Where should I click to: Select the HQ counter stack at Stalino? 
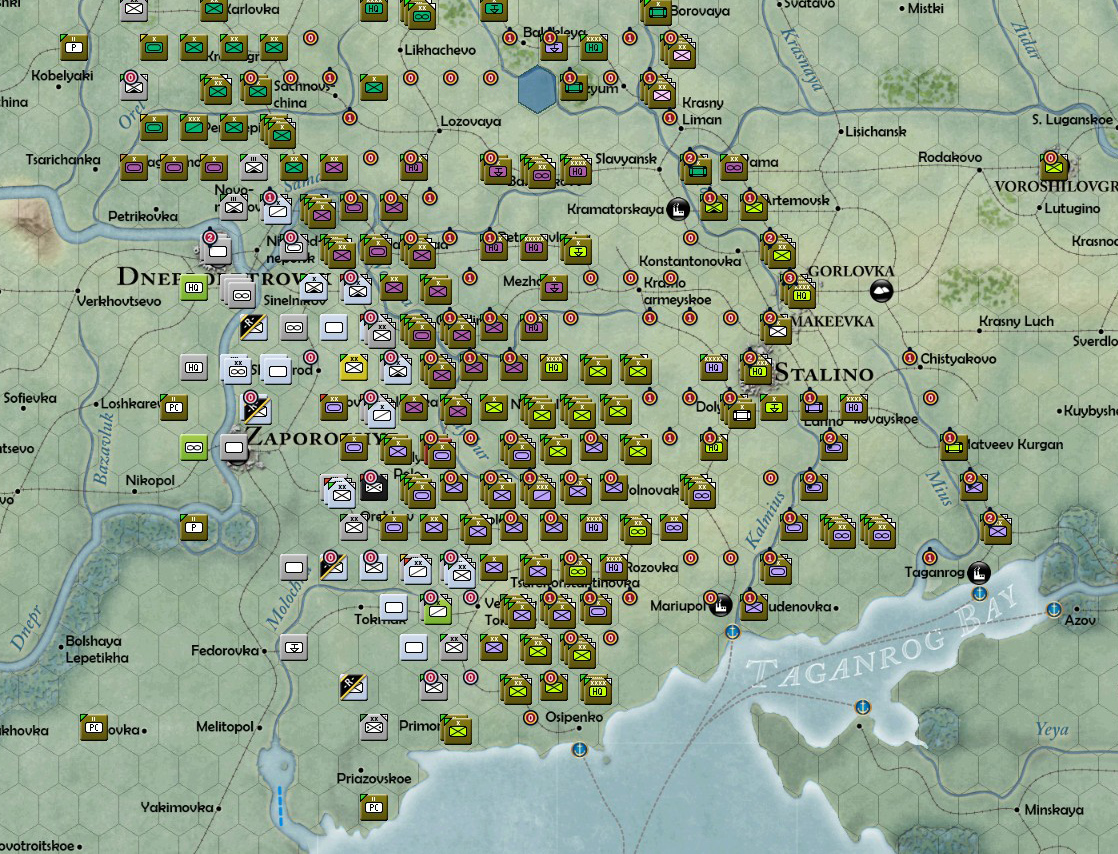(x=756, y=370)
